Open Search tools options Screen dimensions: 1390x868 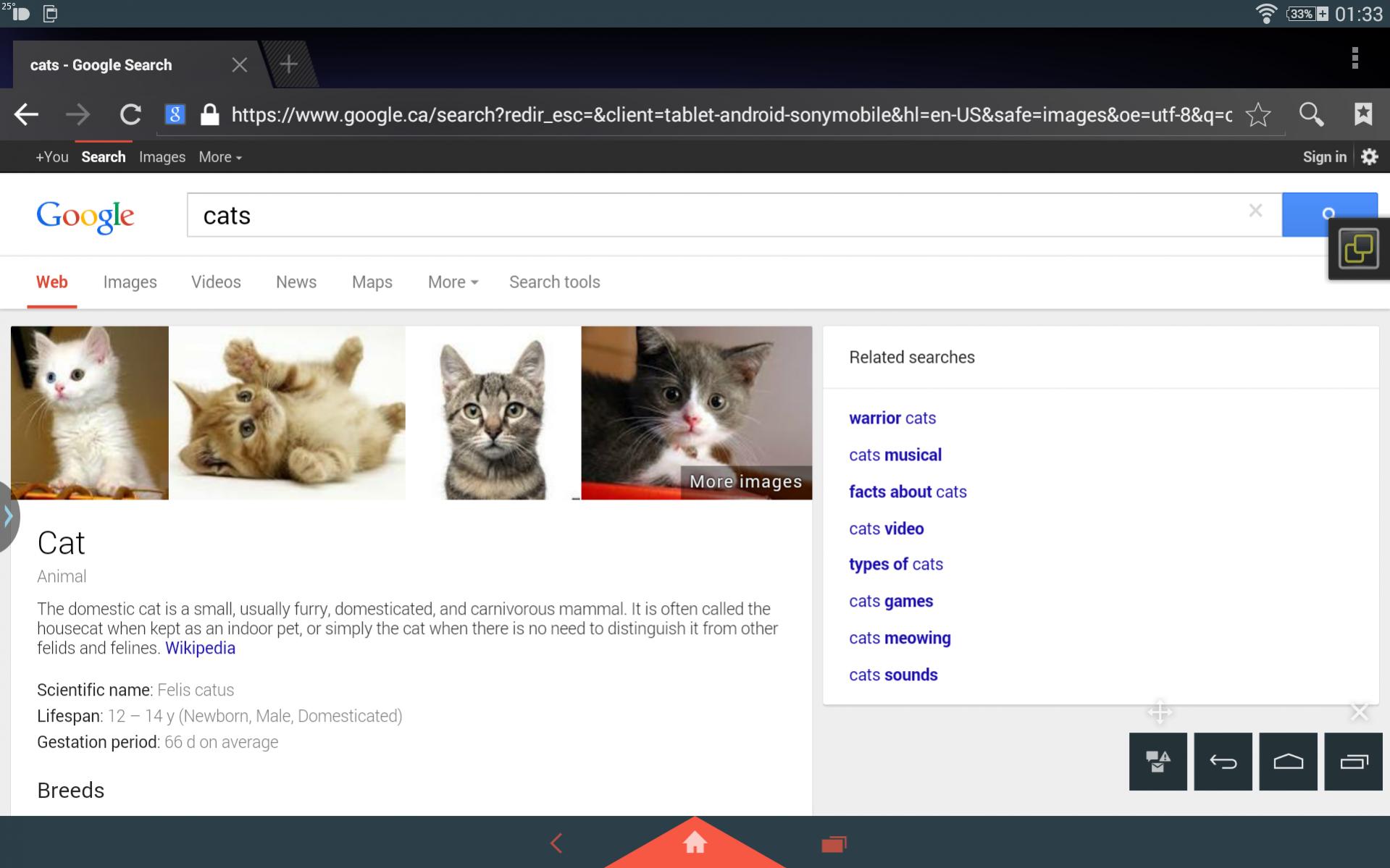[x=555, y=282]
